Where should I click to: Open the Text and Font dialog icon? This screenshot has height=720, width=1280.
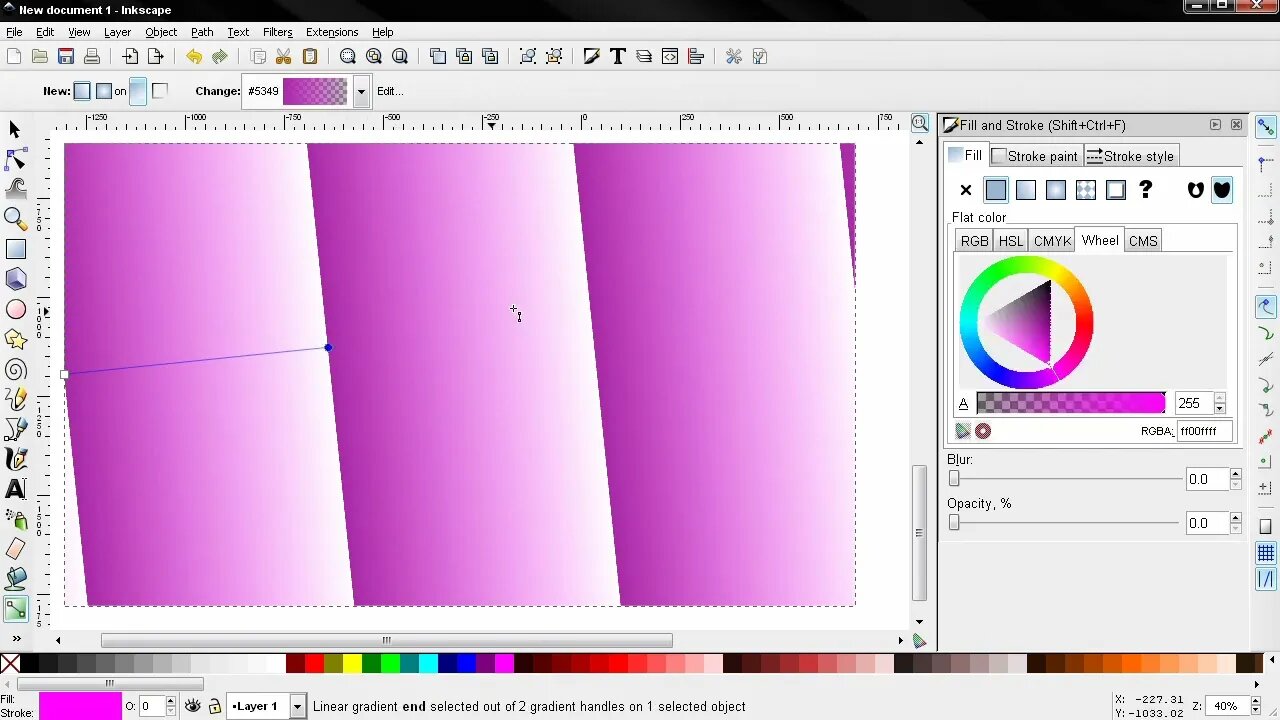tap(618, 56)
